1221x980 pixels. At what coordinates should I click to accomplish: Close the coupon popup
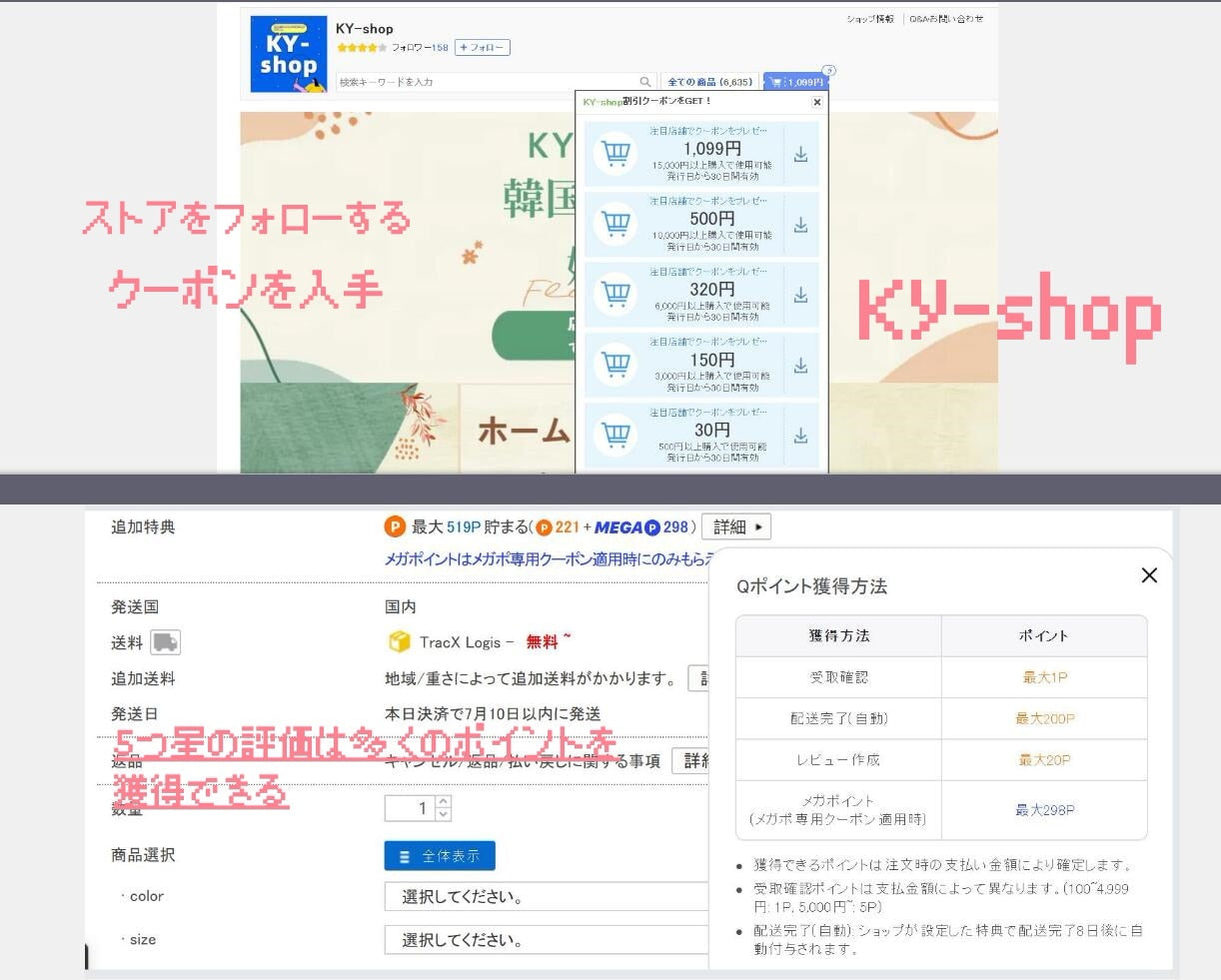tap(817, 102)
